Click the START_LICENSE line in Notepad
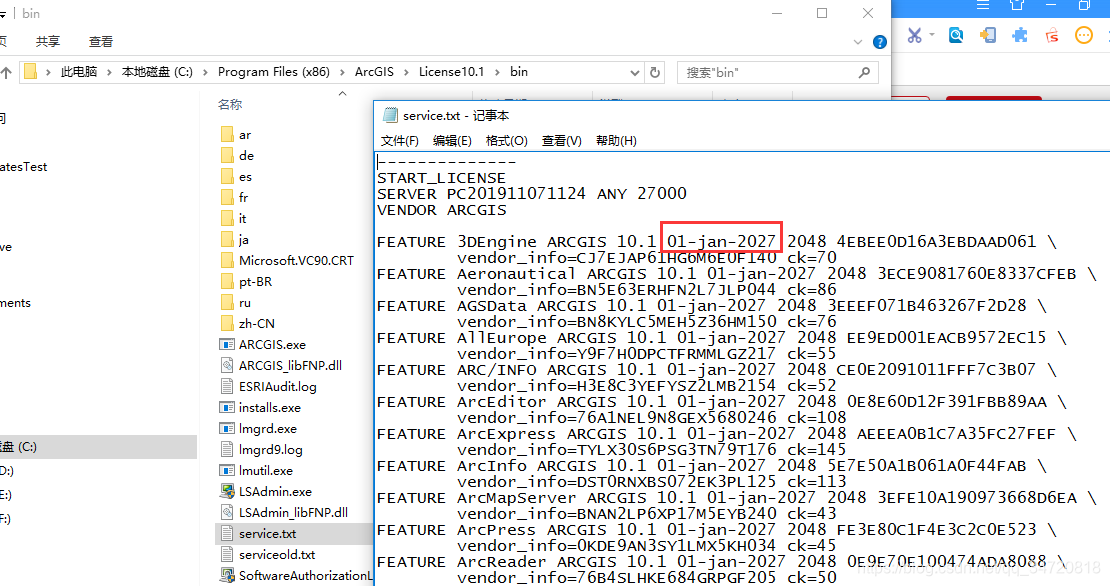The width and height of the screenshot is (1110, 586). pos(441,178)
